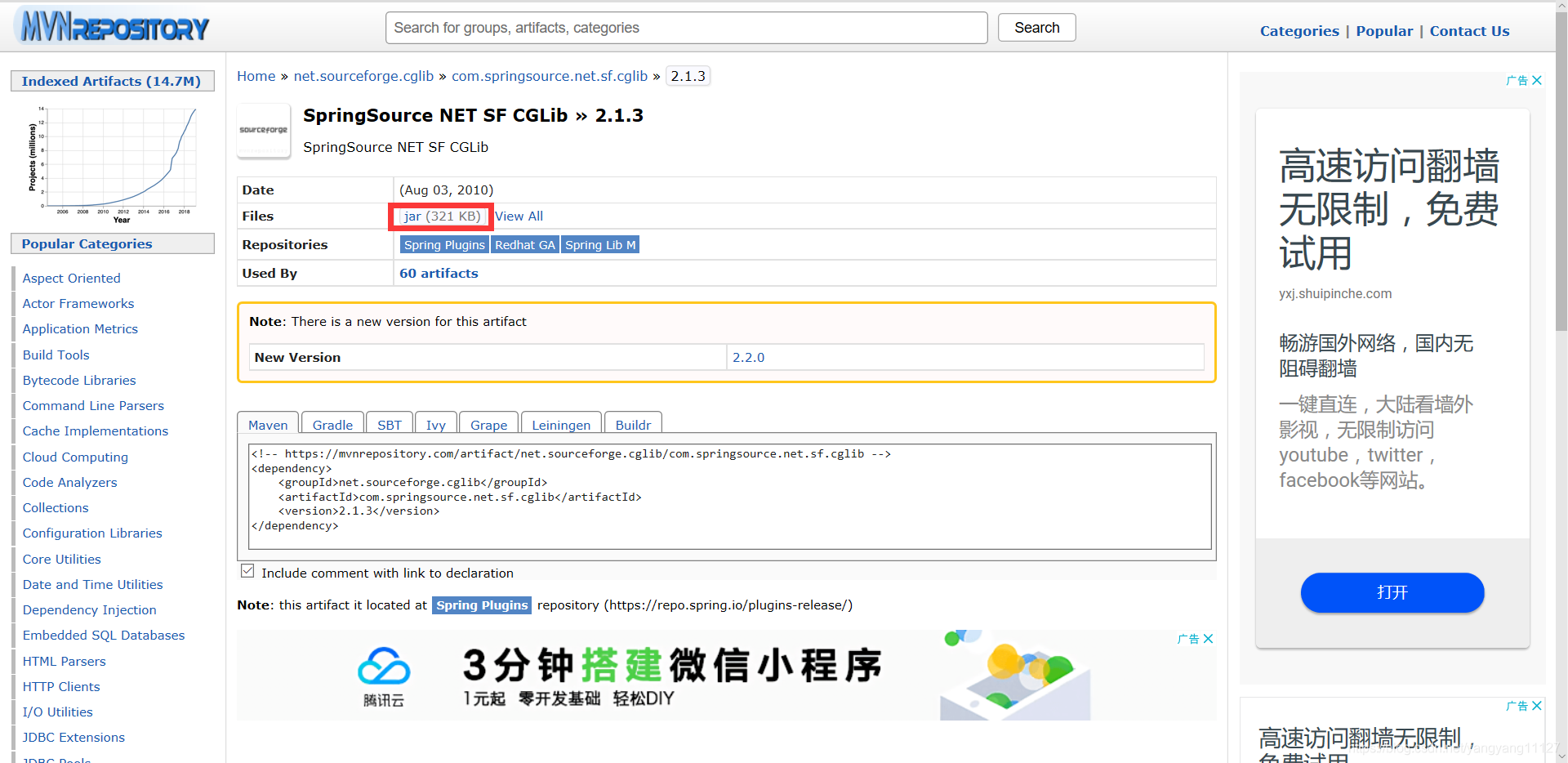Click the sourceforge artifact logo
Viewport: 1568px width, 763px height.
[263, 131]
